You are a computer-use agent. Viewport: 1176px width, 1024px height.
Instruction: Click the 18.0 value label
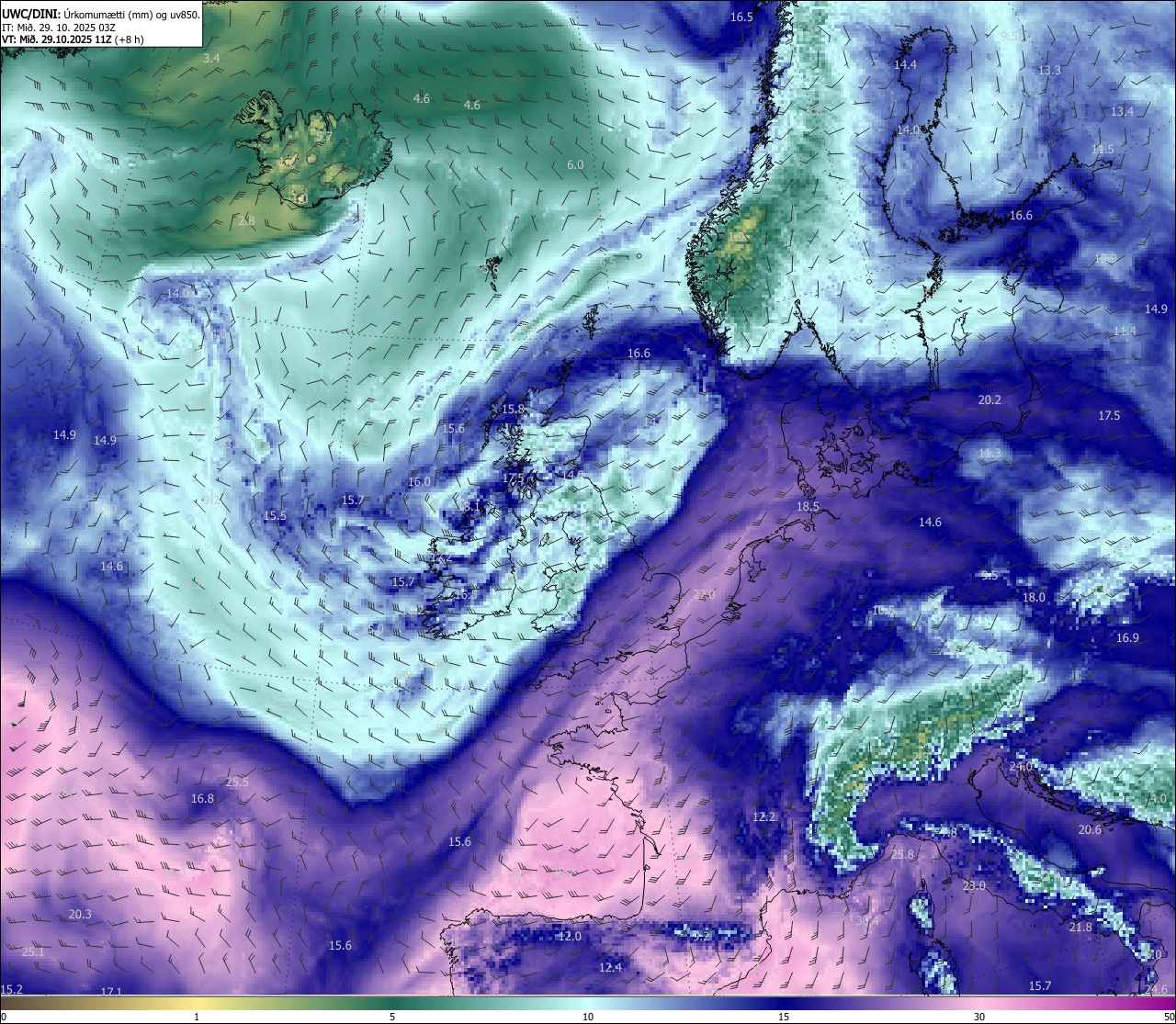pos(1034,597)
